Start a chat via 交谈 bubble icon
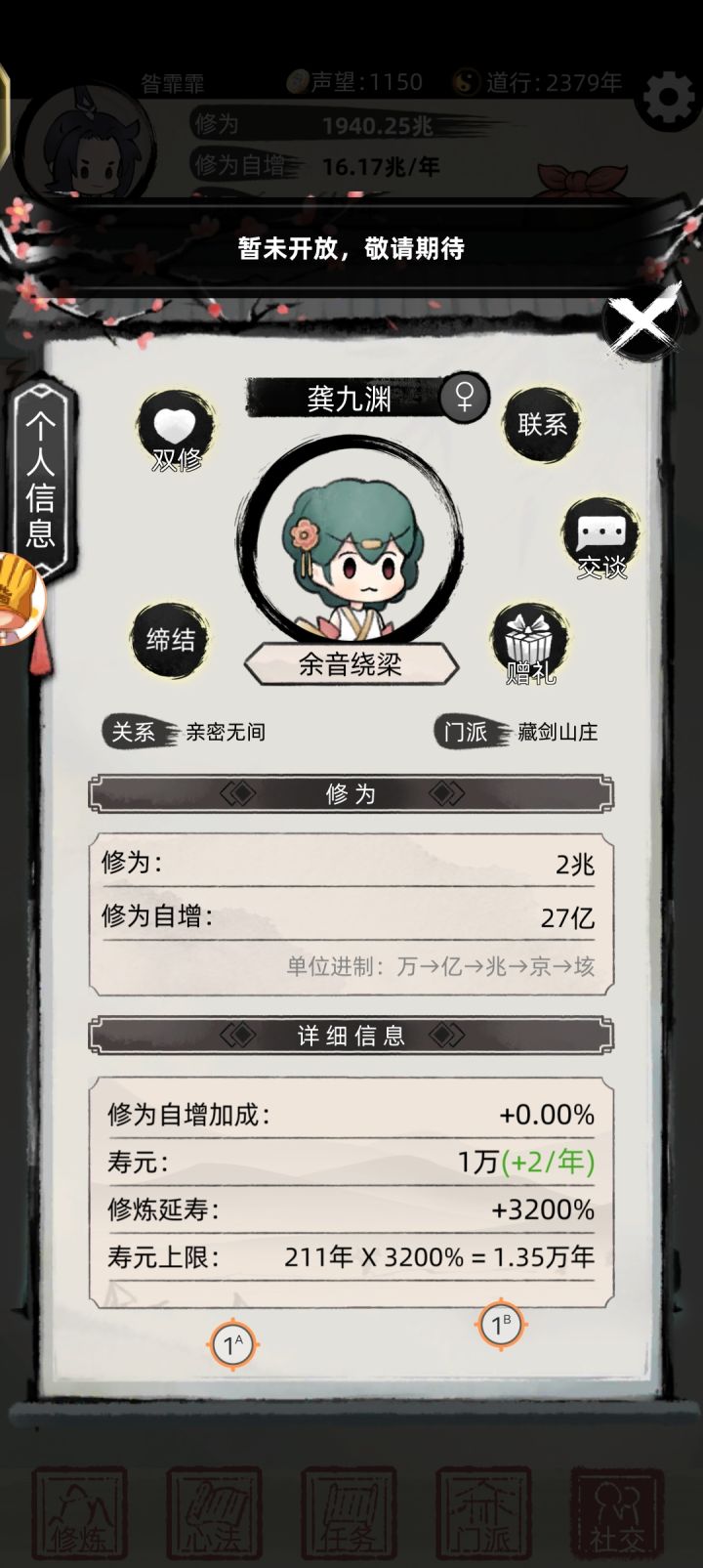Screen dimensions: 703x1568 [x=601, y=538]
